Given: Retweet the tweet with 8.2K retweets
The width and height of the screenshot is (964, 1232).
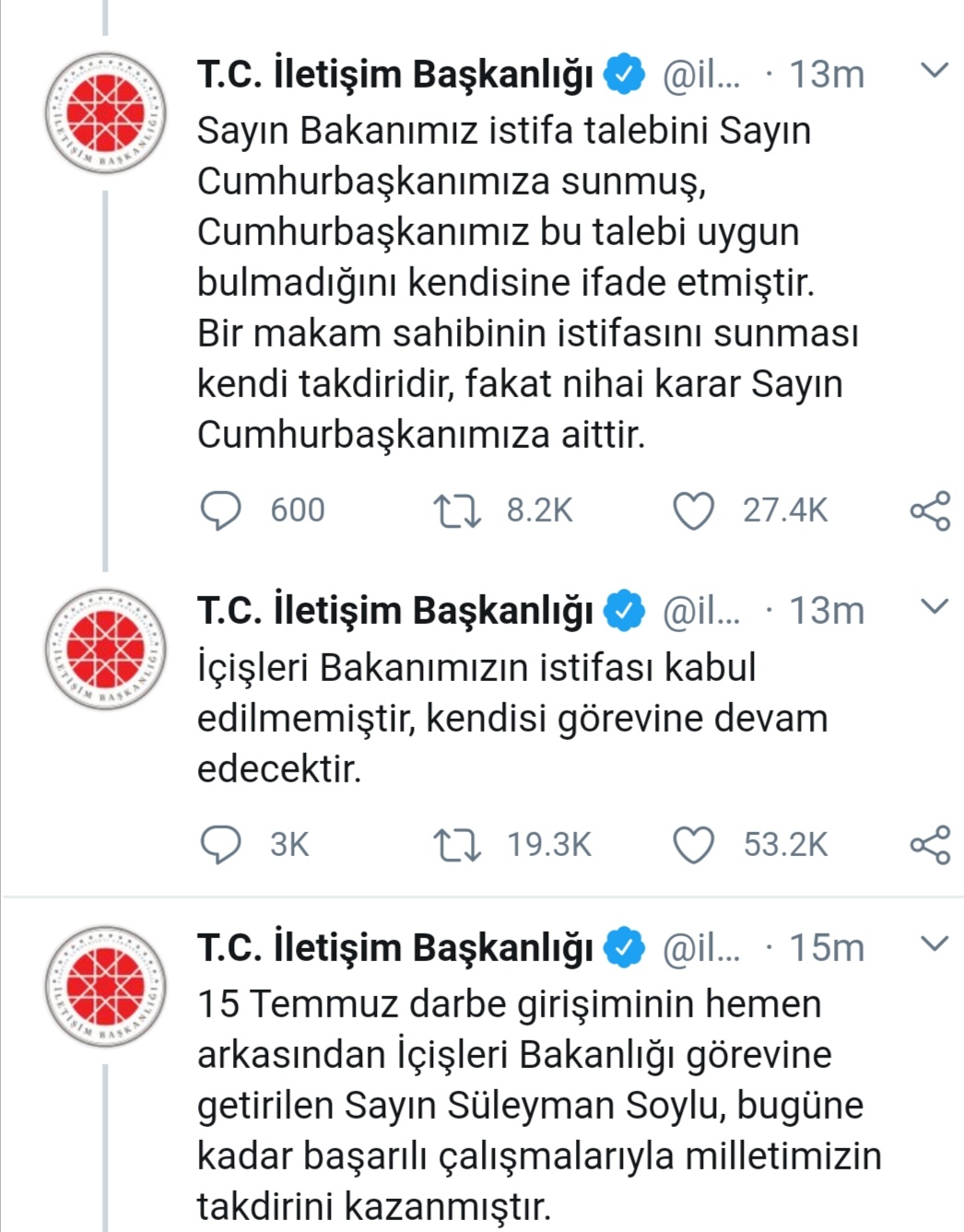Looking at the screenshot, I should [457, 510].
